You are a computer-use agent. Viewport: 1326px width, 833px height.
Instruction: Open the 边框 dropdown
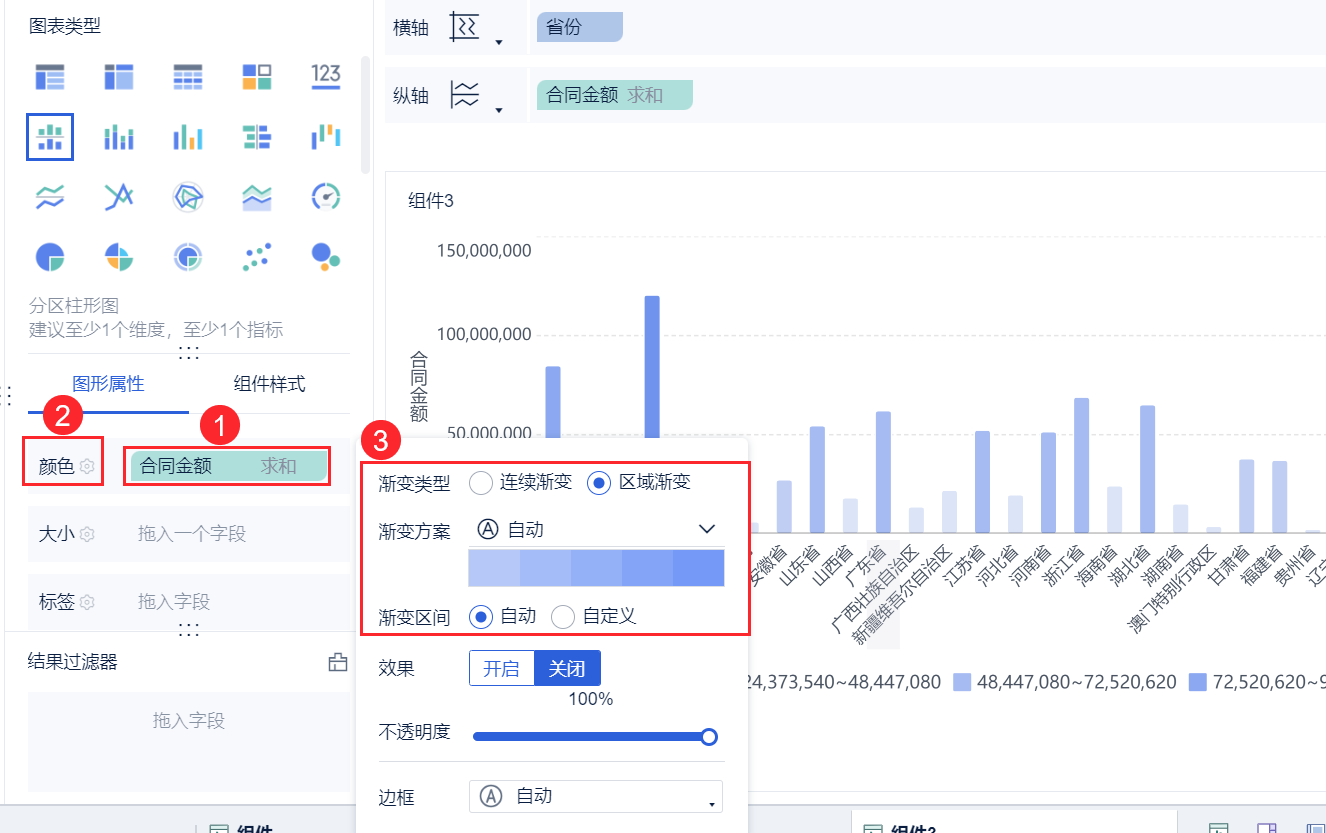(x=596, y=797)
